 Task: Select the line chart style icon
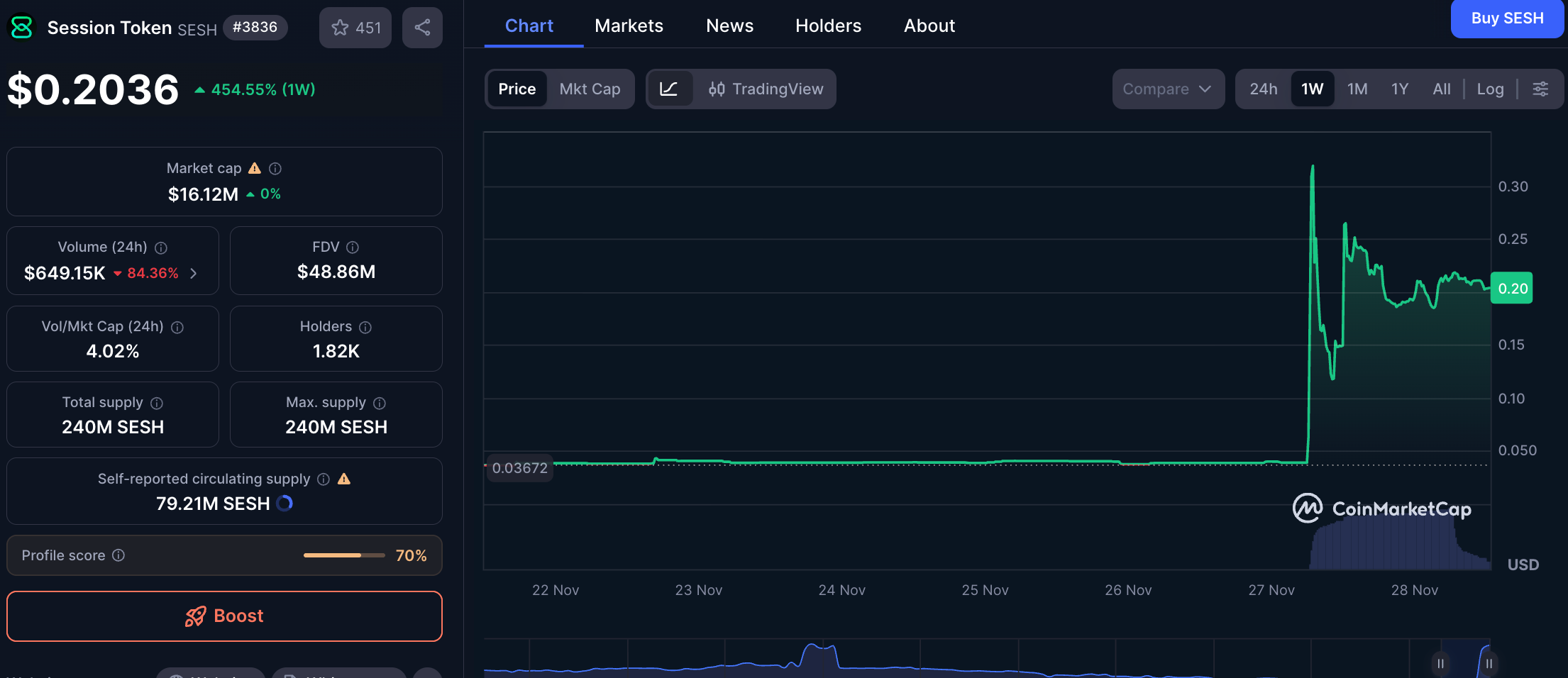pos(670,89)
